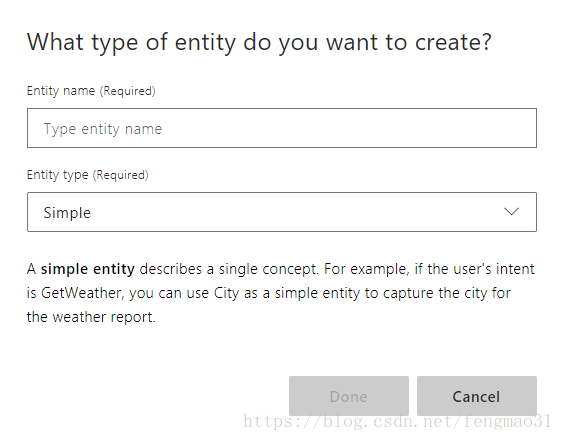This screenshot has height=441, width=564.
Task: Click the dialog heading 'What type of entity'
Action: tap(131, 42)
